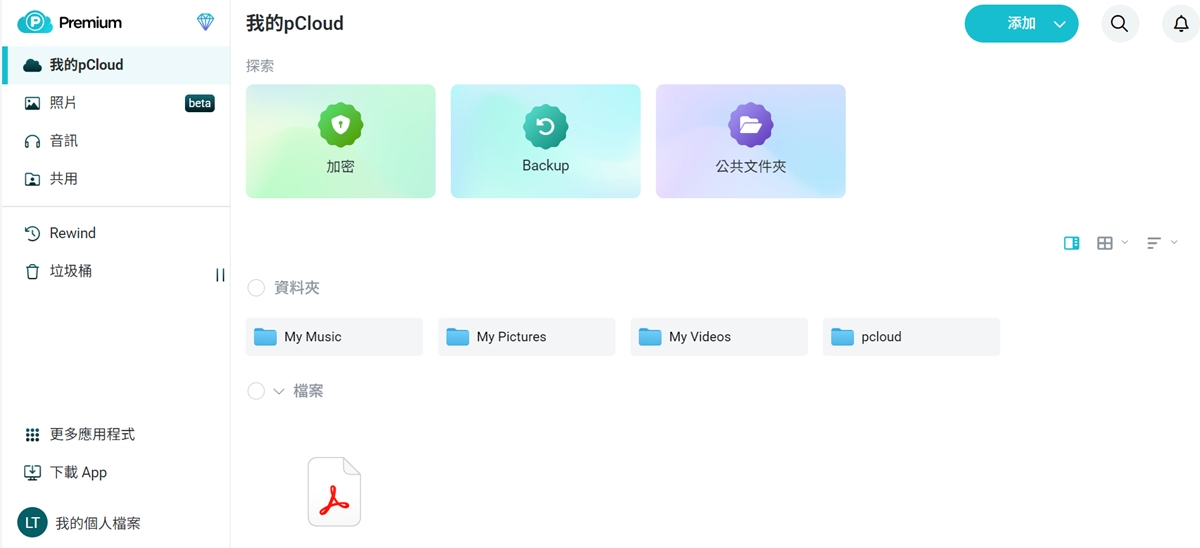Click the search magnifier icon
The height and width of the screenshot is (548, 1200).
(x=1120, y=24)
